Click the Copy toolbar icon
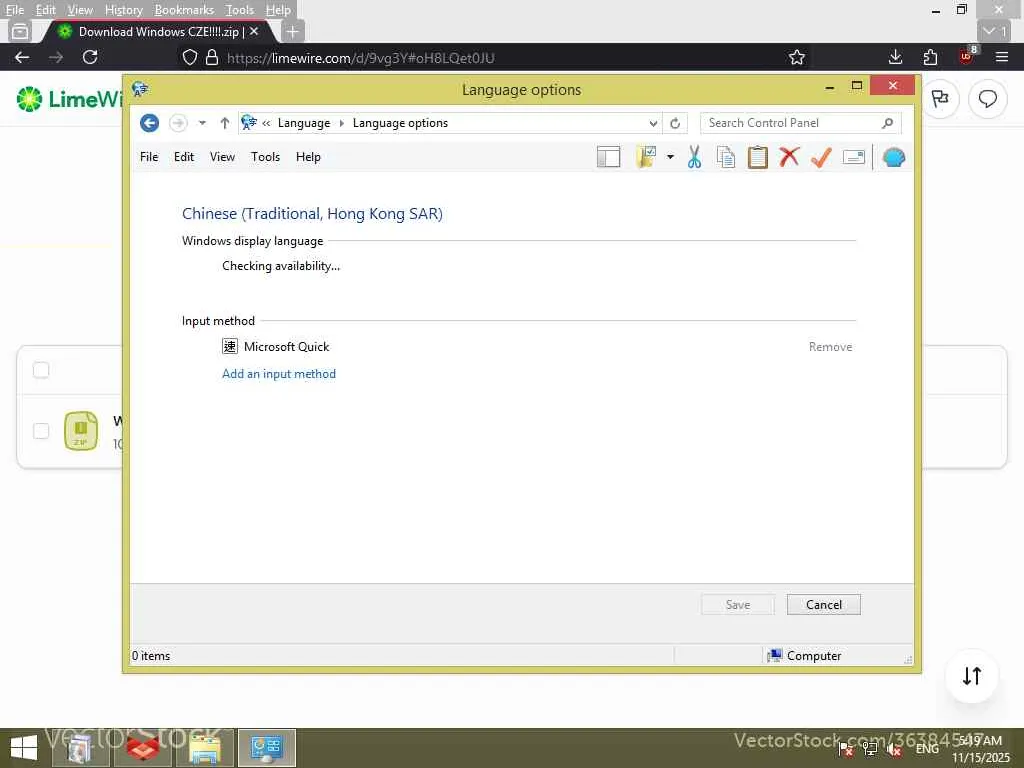 [726, 157]
